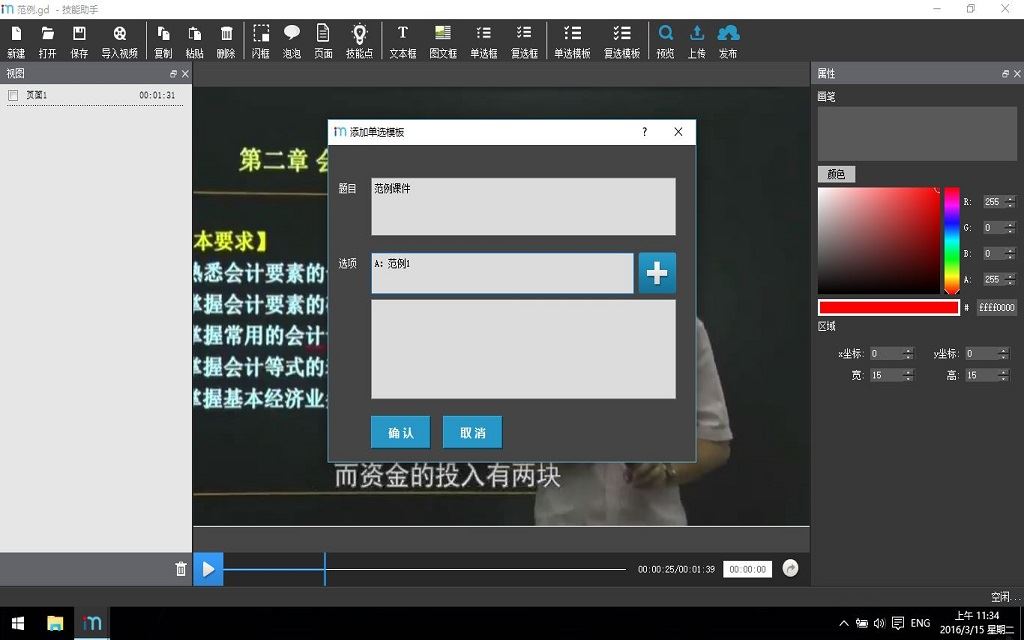Click the 发布 publish cloud icon

(x=728, y=41)
